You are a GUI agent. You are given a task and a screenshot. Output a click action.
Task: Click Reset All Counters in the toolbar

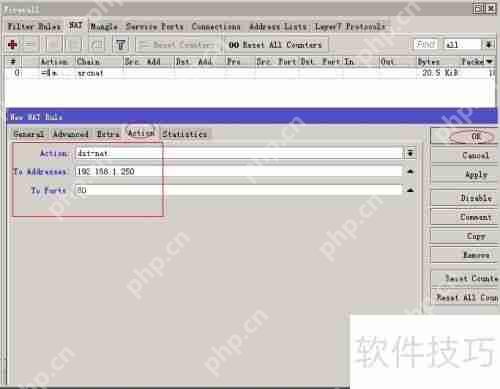(x=275, y=45)
